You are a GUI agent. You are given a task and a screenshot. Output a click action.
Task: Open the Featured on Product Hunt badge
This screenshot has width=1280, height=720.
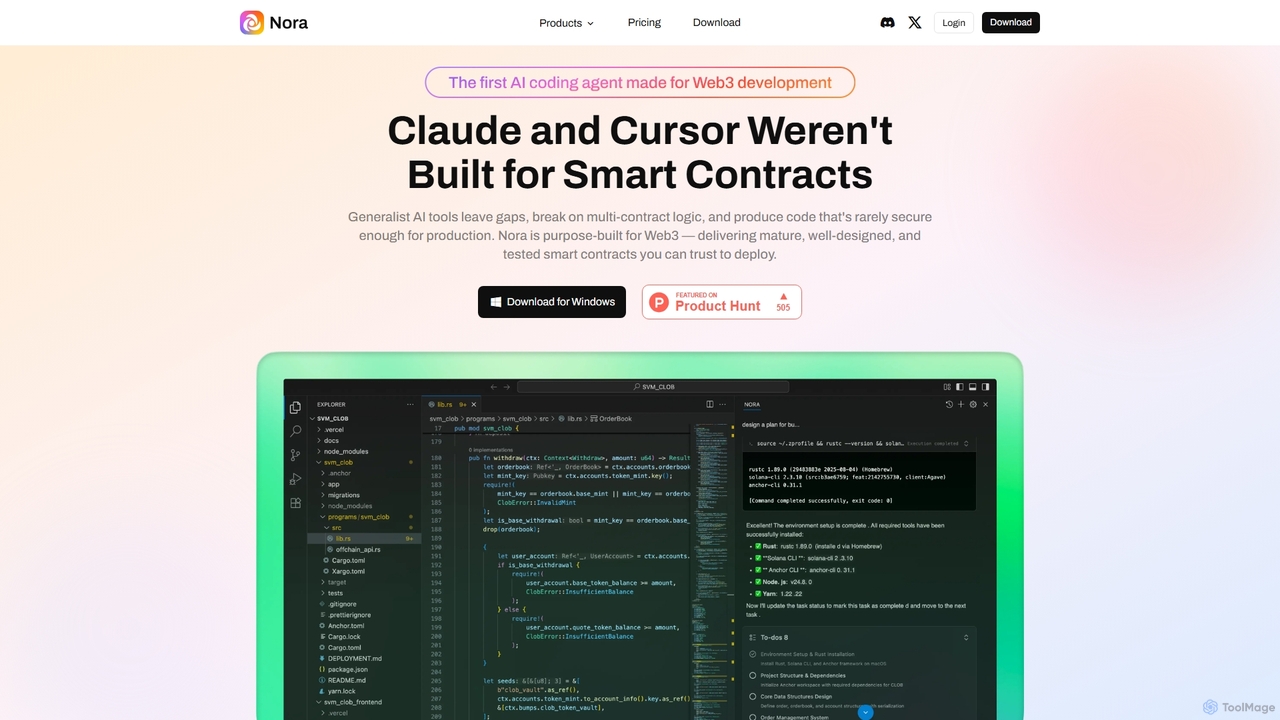click(x=722, y=302)
